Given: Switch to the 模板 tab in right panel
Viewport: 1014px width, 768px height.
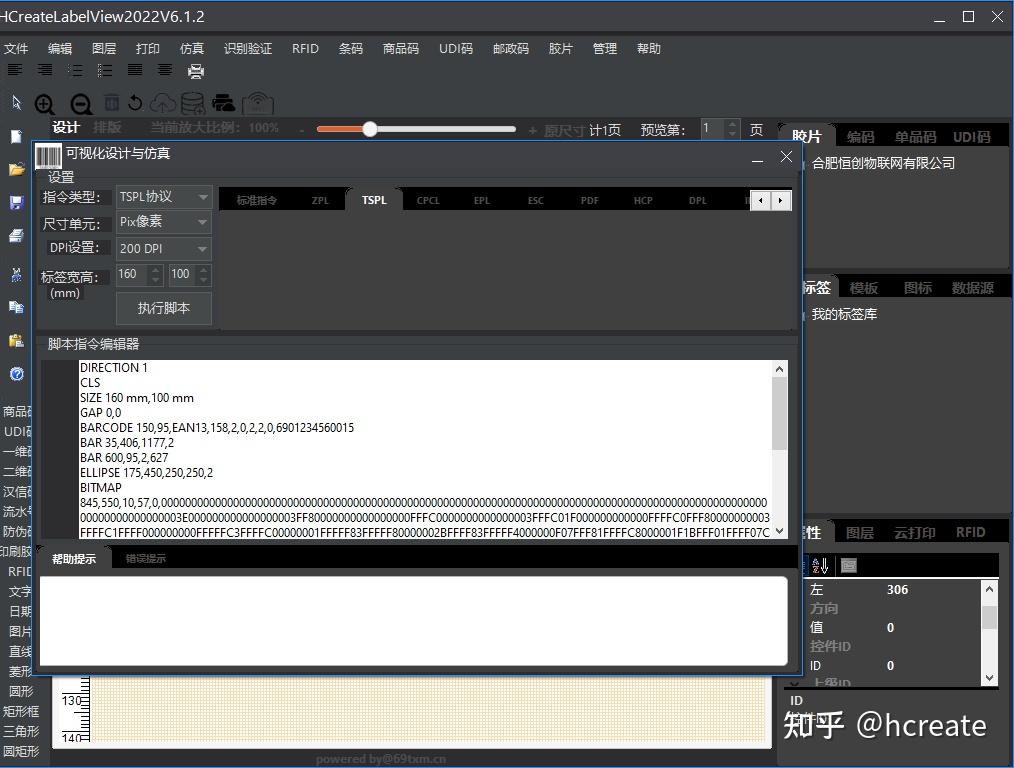Looking at the screenshot, I should point(863,288).
